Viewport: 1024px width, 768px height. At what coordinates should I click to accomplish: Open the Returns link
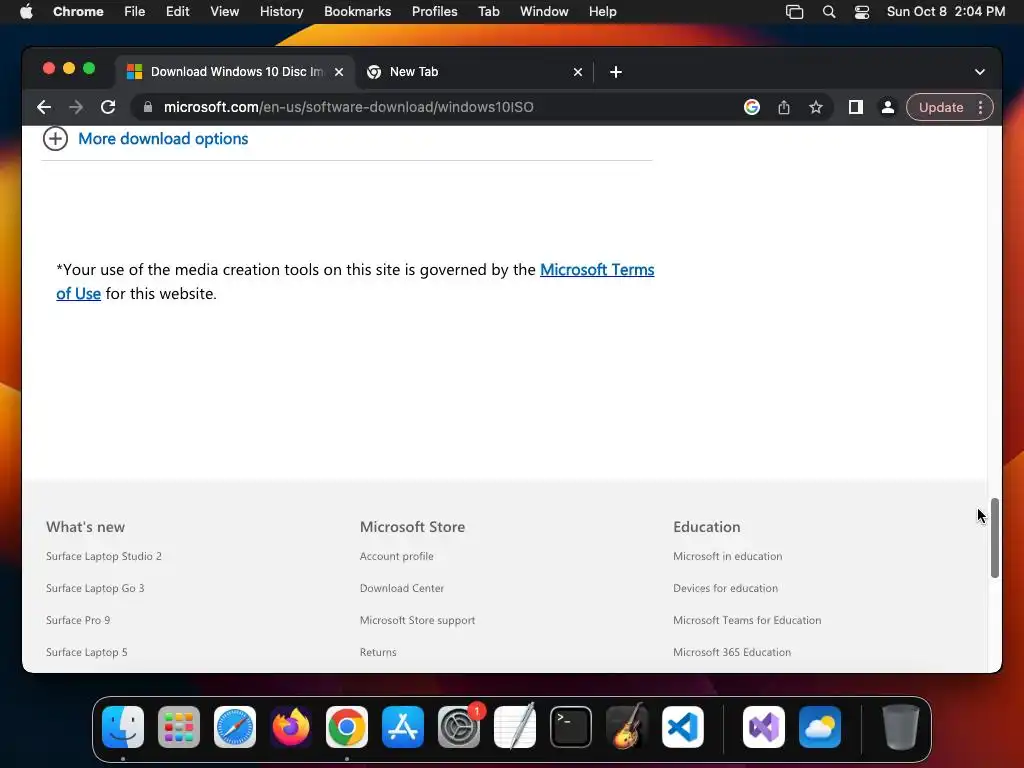378,652
